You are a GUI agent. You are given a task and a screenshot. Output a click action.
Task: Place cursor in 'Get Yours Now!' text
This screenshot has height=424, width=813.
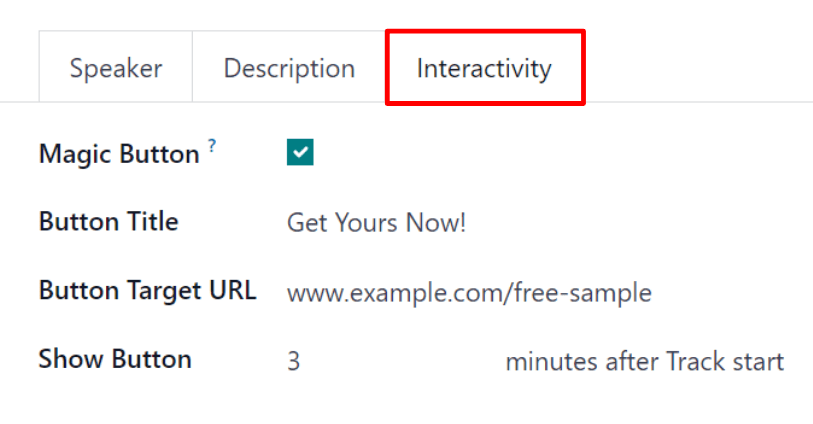376,222
